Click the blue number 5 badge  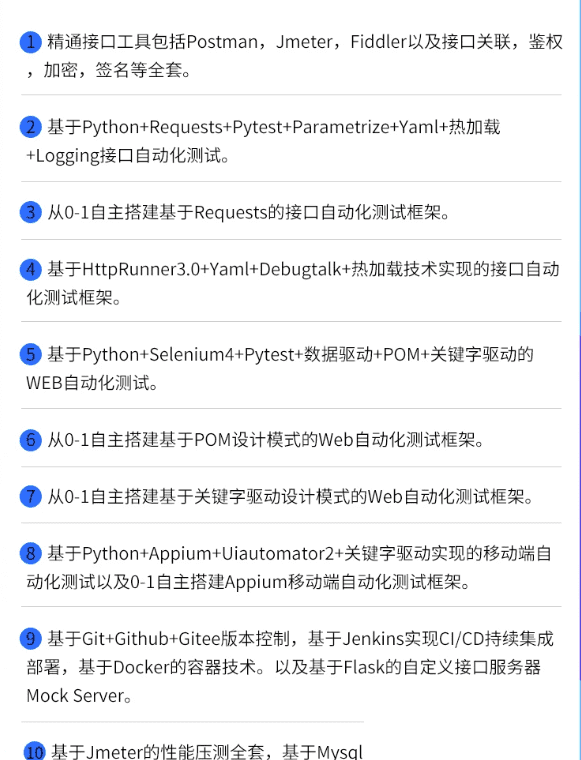31,354
